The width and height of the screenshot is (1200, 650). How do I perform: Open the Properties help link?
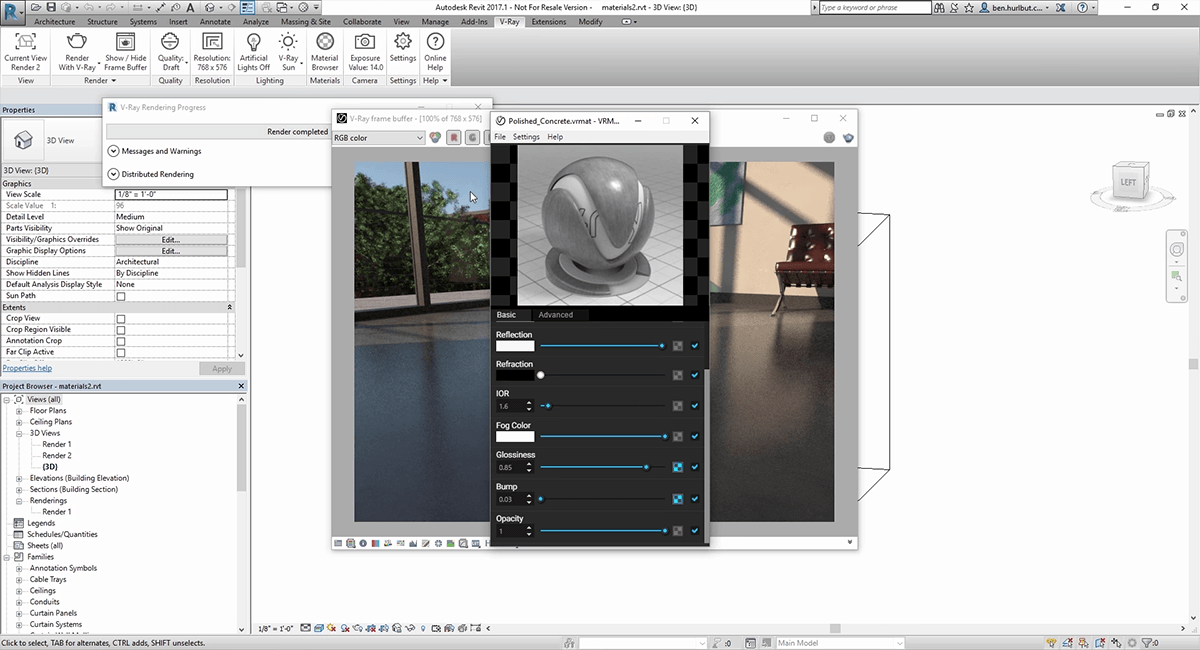coord(27,368)
